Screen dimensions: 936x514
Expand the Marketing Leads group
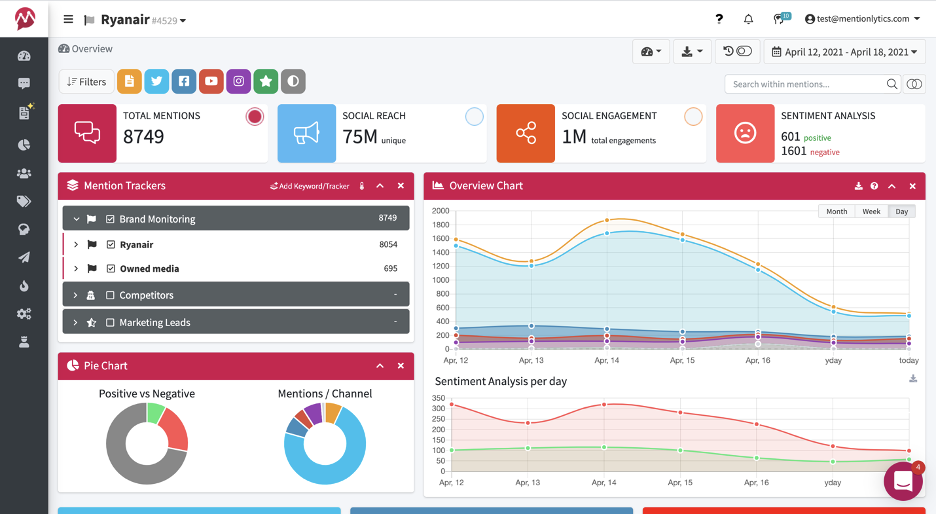[75, 322]
